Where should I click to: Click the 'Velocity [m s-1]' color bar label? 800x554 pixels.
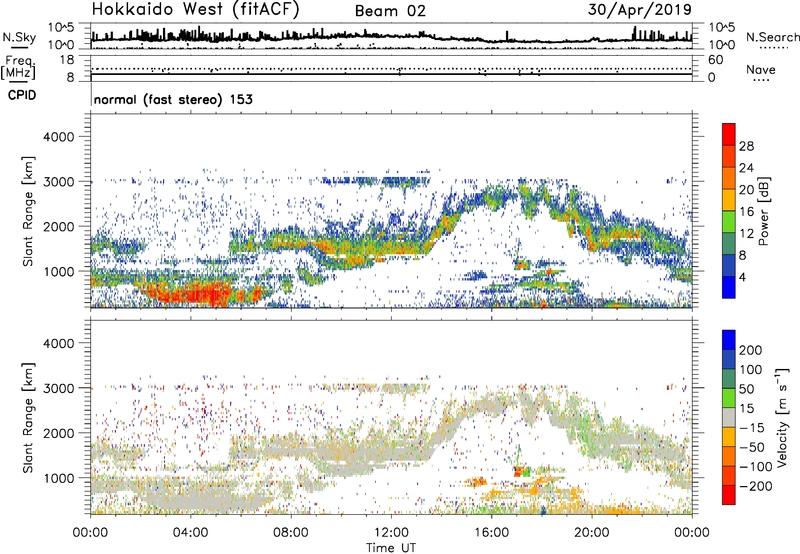point(781,417)
